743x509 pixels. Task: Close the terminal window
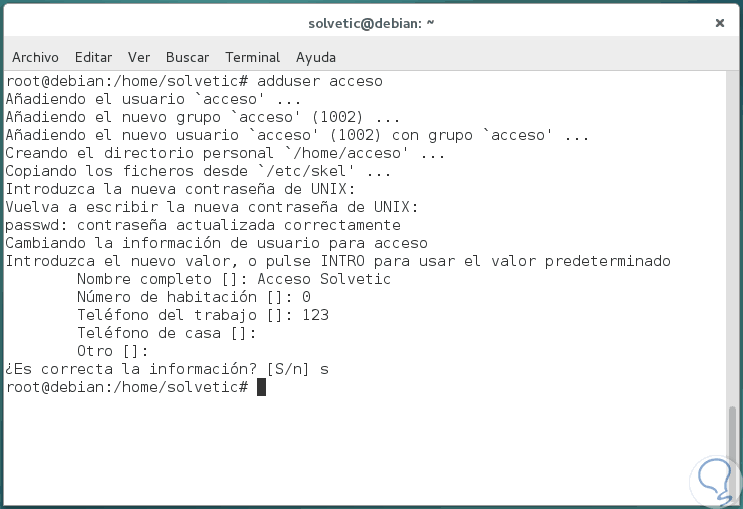pos(720,23)
